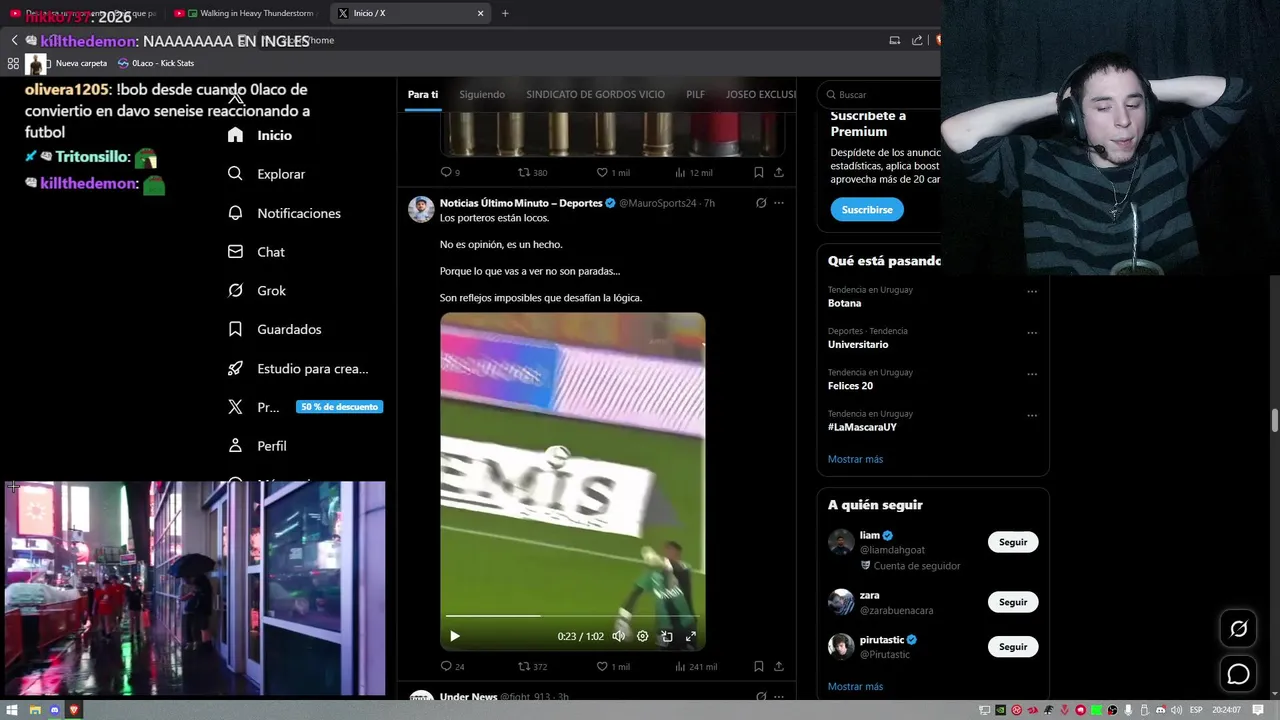Open Grok explanation on MauroSports24 post
Viewport: 1280px width, 720px height.
761,203
